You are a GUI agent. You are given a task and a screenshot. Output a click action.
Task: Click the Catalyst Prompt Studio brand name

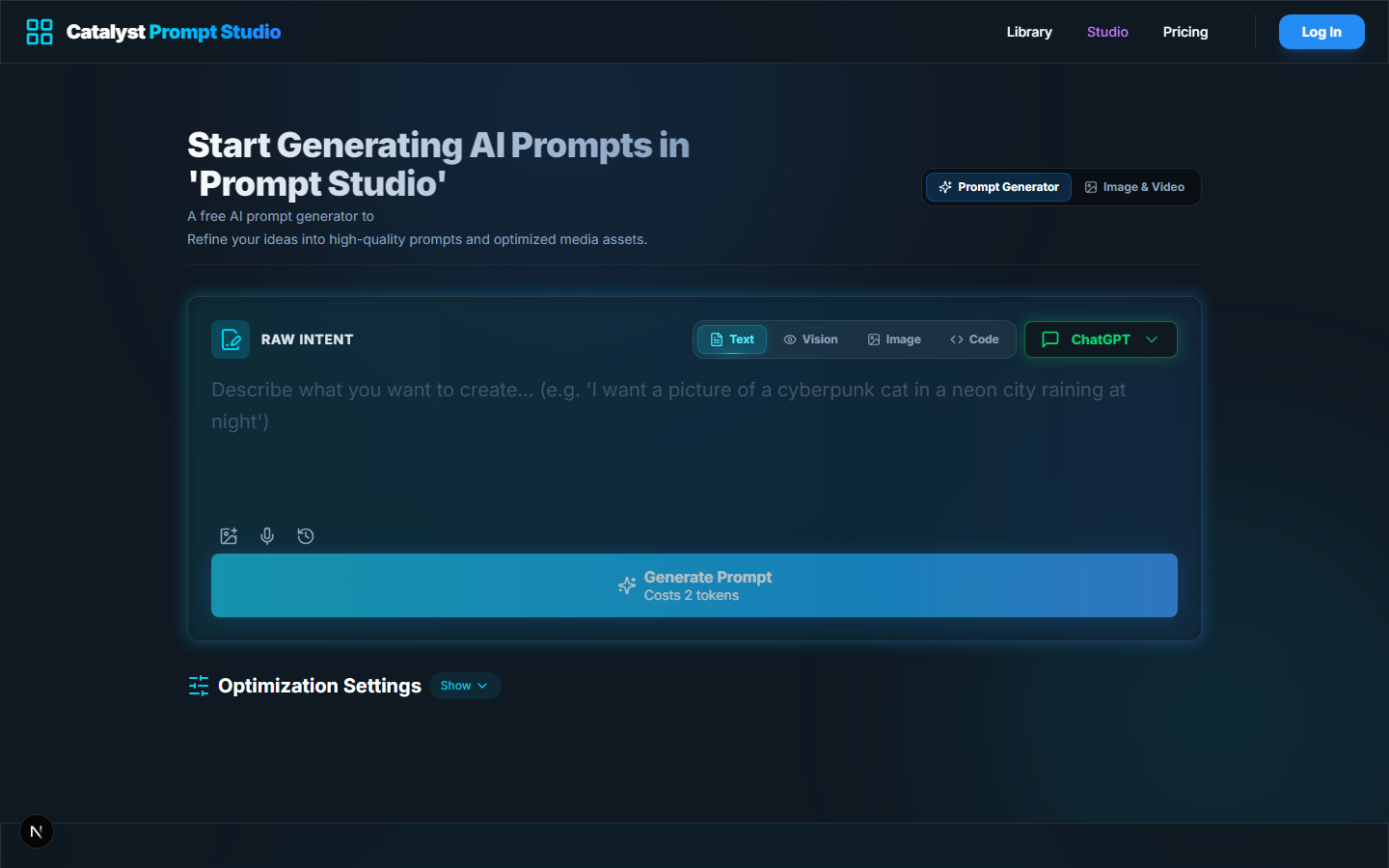click(174, 32)
